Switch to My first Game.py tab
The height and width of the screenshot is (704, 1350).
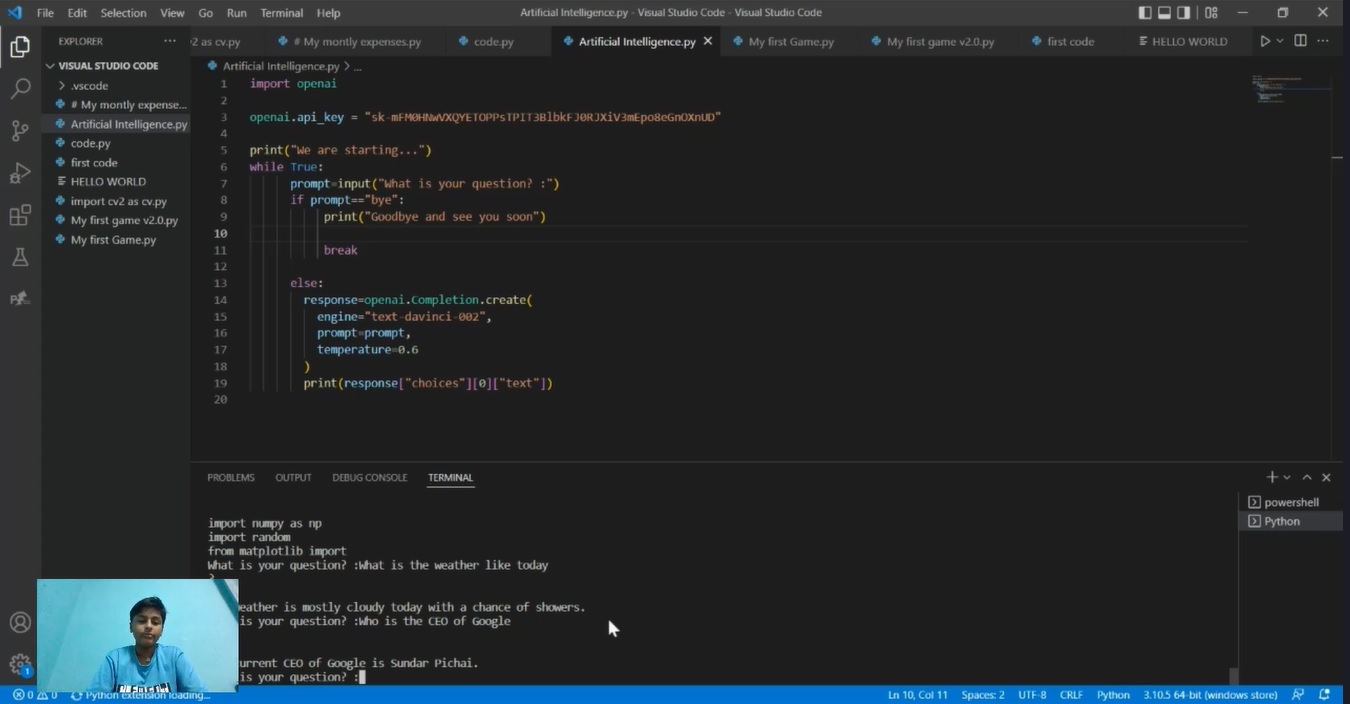(x=791, y=42)
